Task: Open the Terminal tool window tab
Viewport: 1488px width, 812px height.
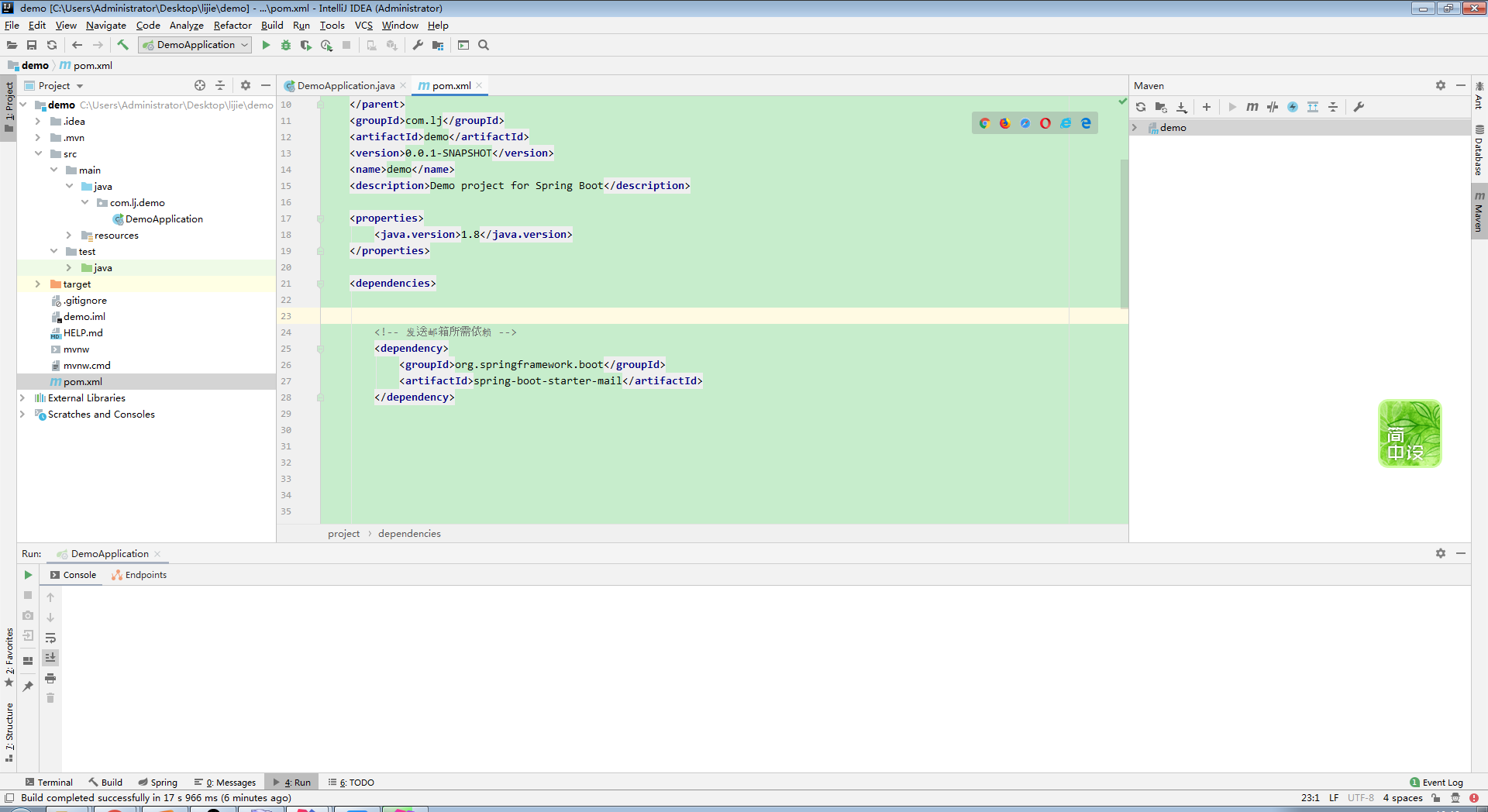Action: point(49,782)
